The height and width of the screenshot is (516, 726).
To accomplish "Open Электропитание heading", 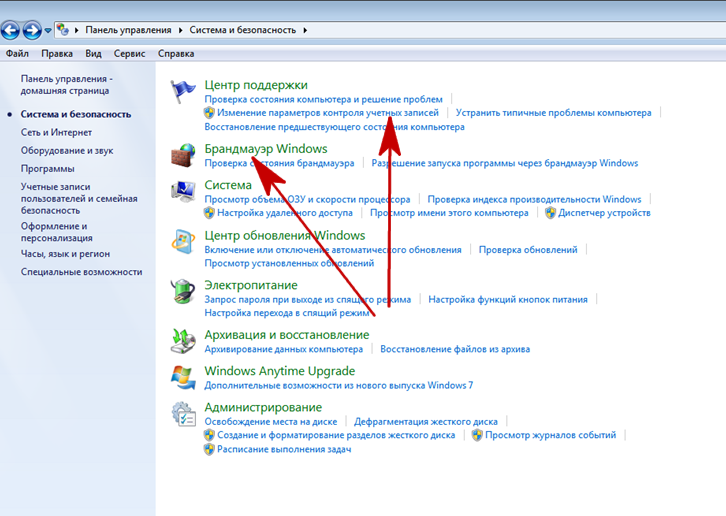I will click(x=251, y=285).
